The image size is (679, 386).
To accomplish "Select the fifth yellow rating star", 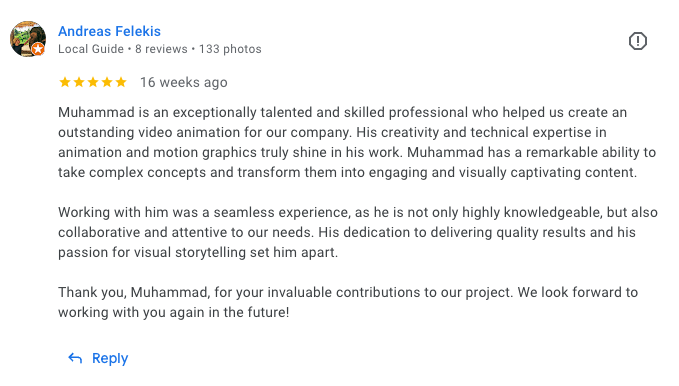I will (121, 82).
